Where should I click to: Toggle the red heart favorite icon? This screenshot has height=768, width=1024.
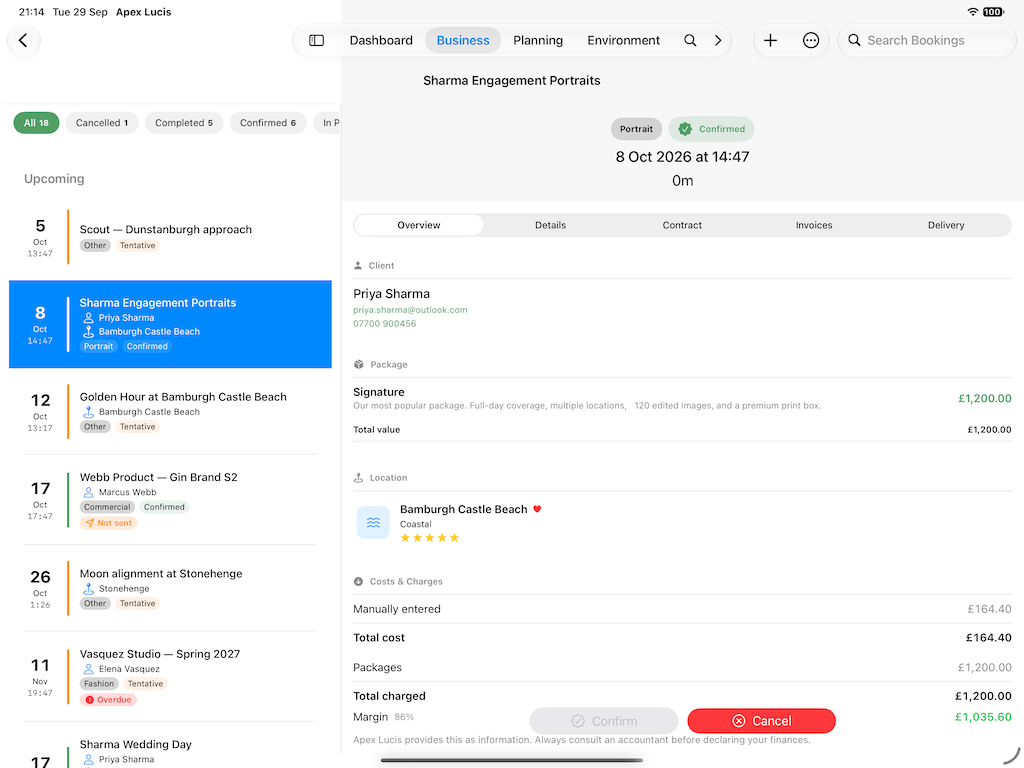pos(537,509)
